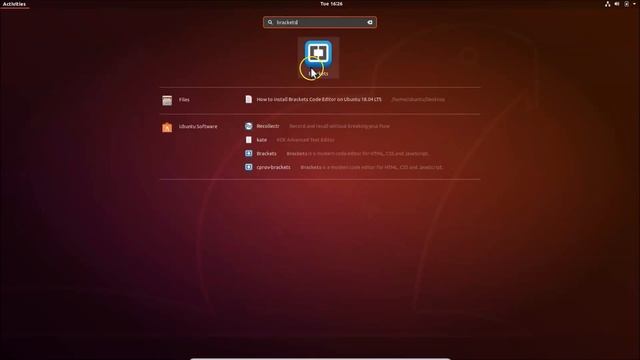Click the kate result icon
640x360 pixels.
(249, 140)
